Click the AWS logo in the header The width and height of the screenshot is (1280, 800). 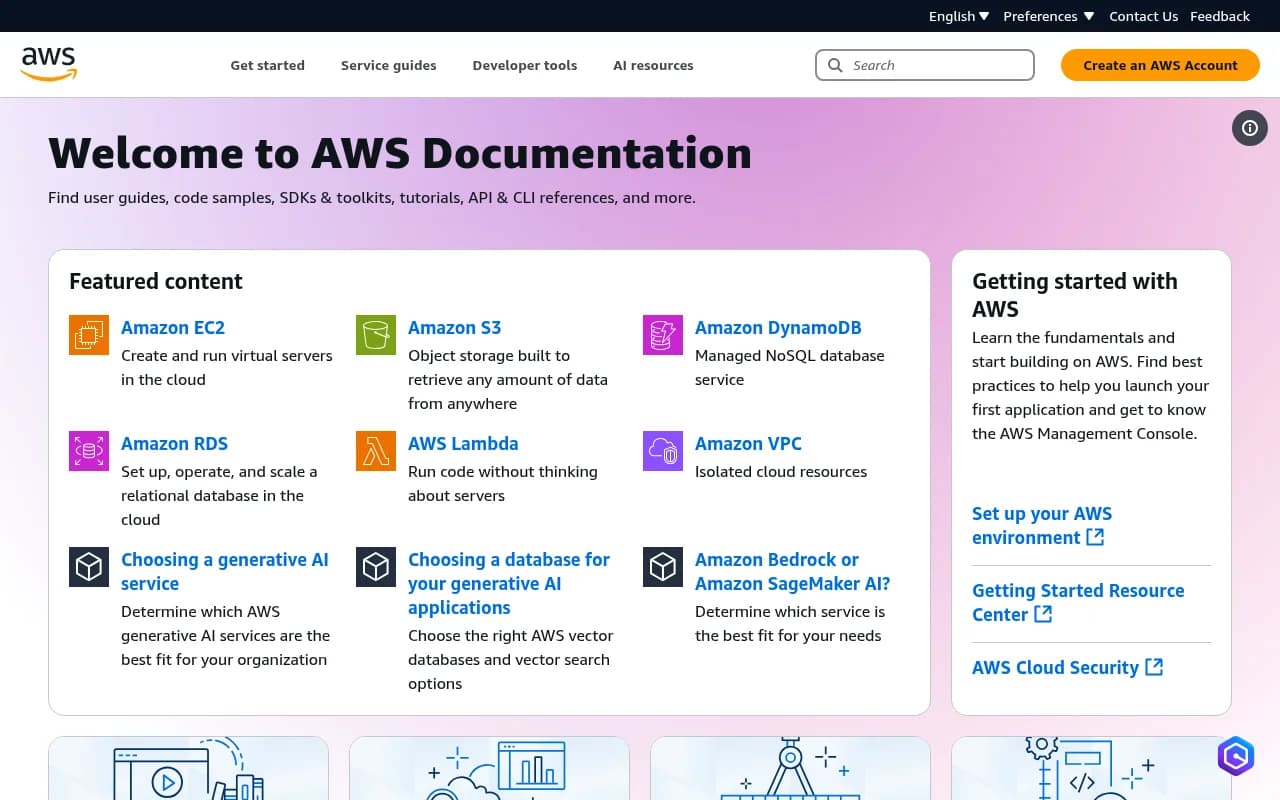tap(48, 63)
